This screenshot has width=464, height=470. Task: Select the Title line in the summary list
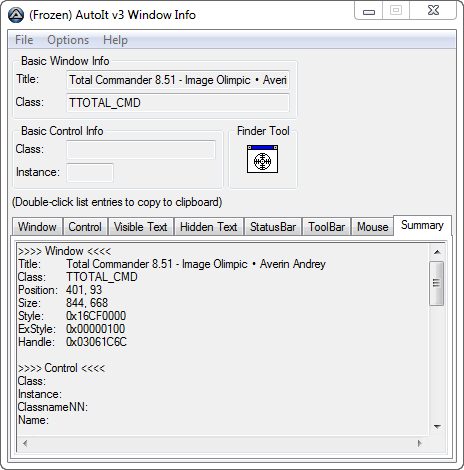pyautogui.click(x=172, y=264)
